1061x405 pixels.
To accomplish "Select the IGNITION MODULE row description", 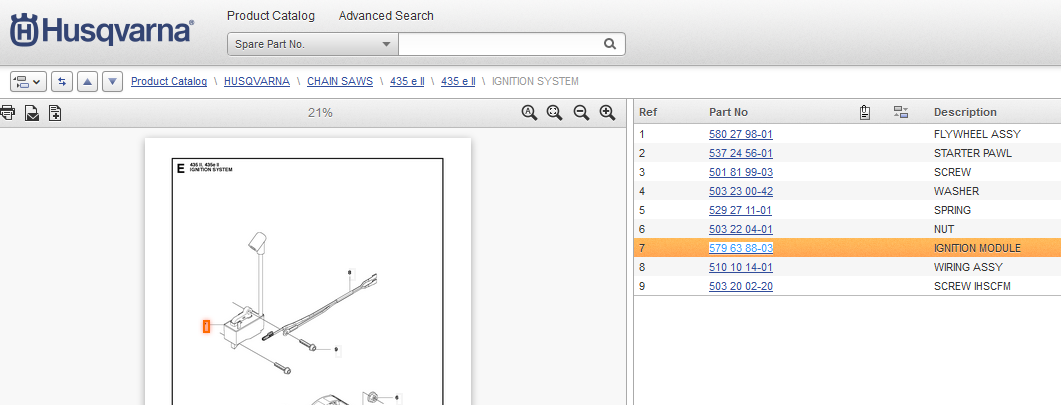I will tap(977, 248).
